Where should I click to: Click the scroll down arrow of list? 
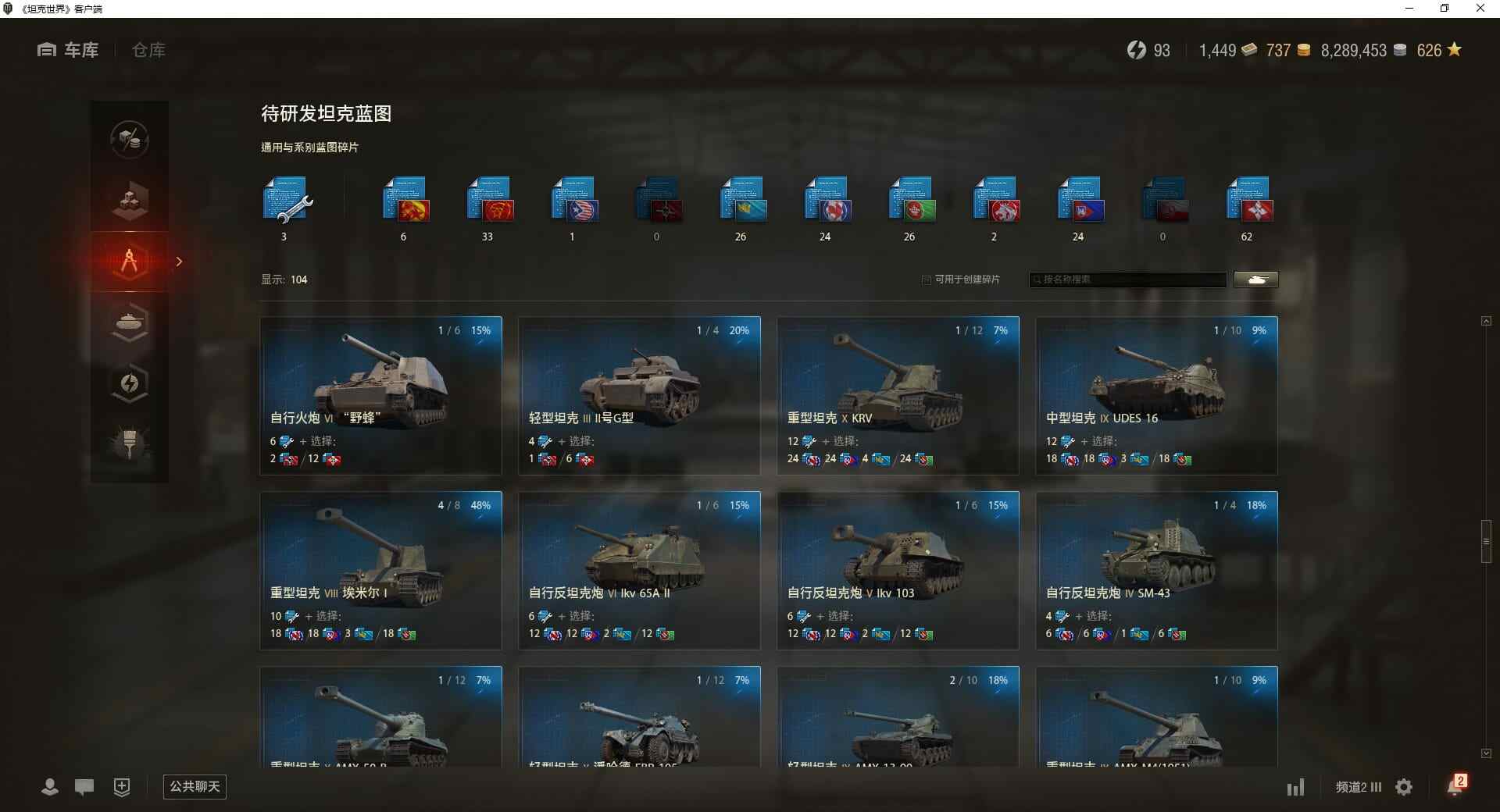(1486, 753)
